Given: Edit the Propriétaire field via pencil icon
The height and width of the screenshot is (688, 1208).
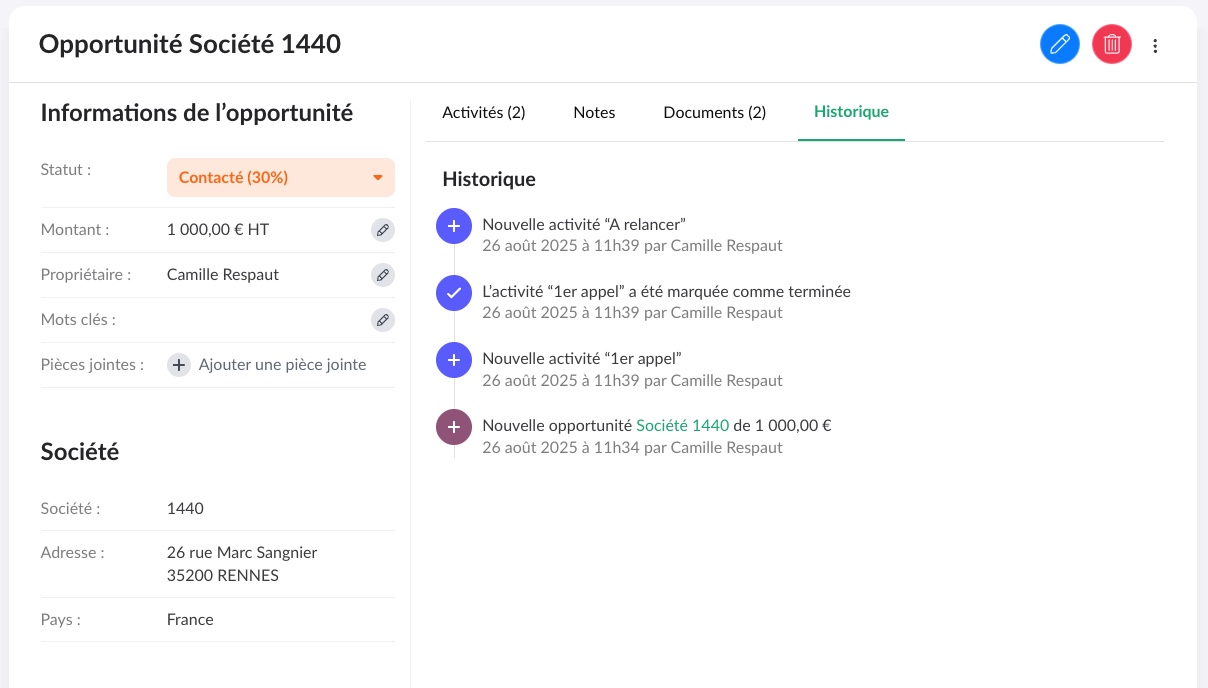Looking at the screenshot, I should pyautogui.click(x=382, y=275).
